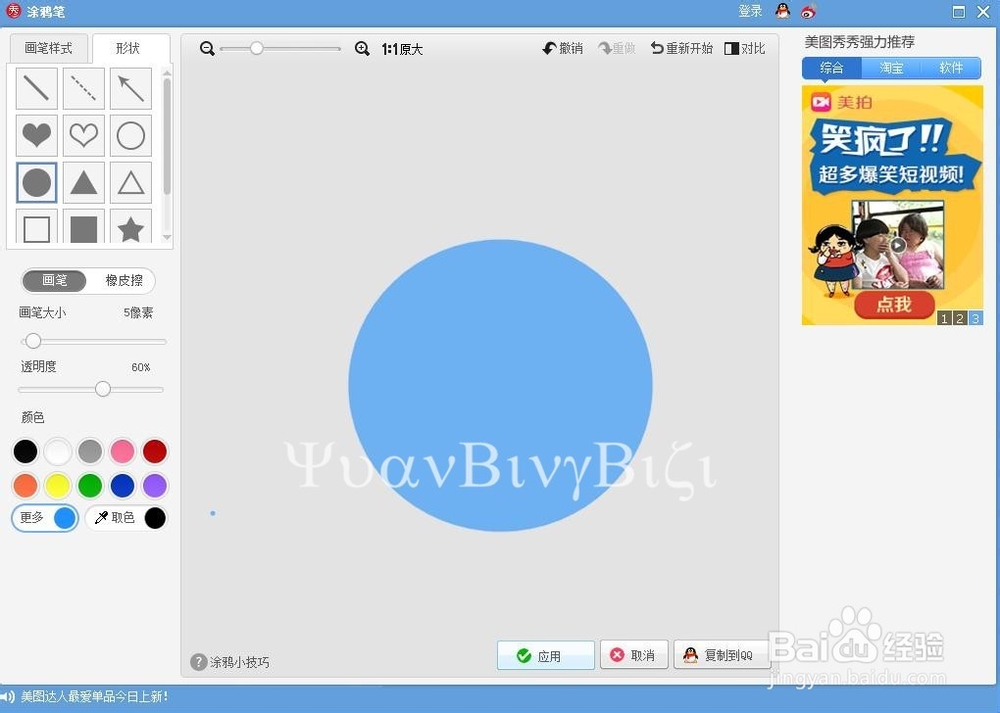Click 应用 to apply changes
The width and height of the screenshot is (1000, 713).
click(546, 656)
